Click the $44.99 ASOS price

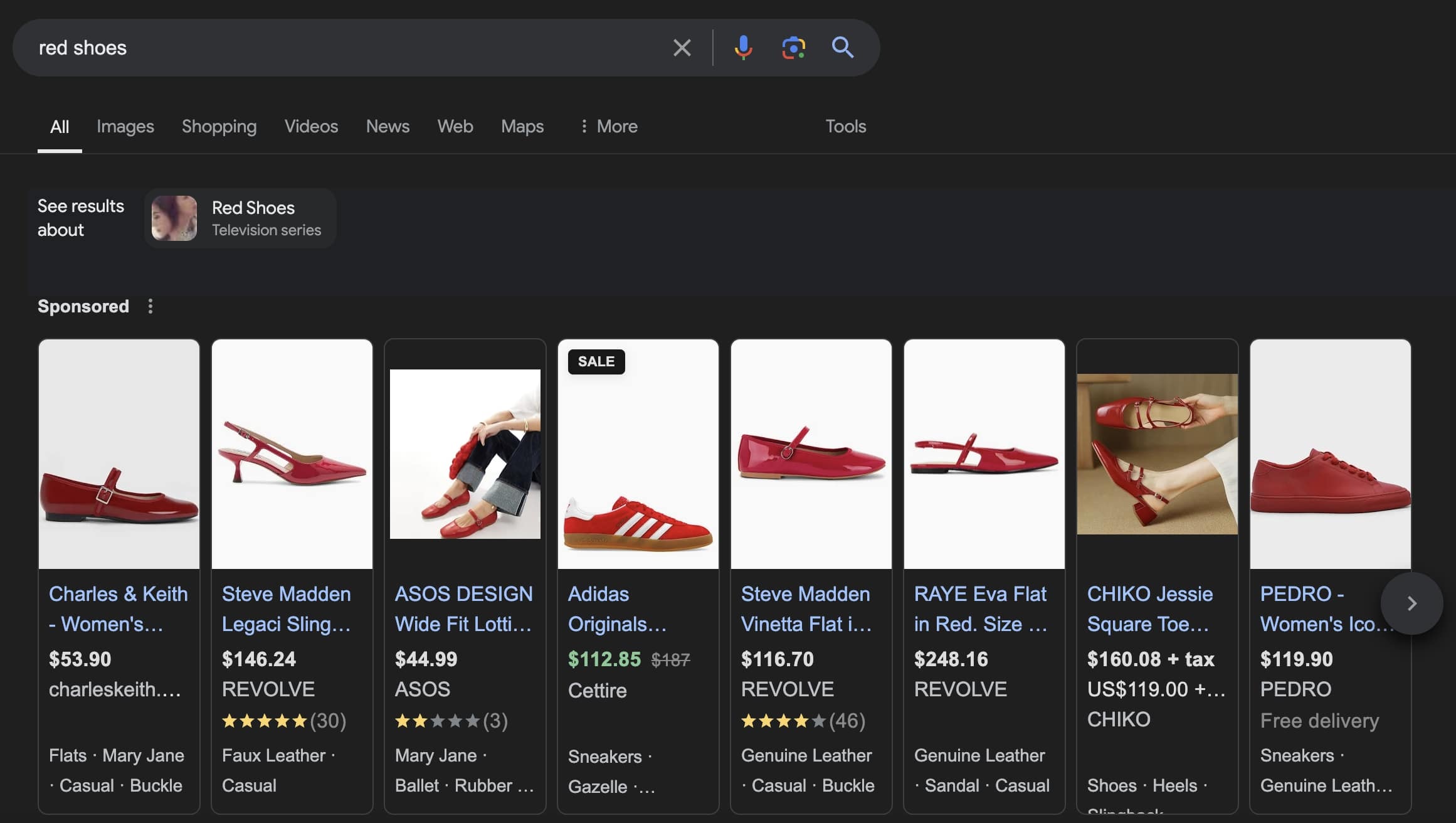pos(426,659)
